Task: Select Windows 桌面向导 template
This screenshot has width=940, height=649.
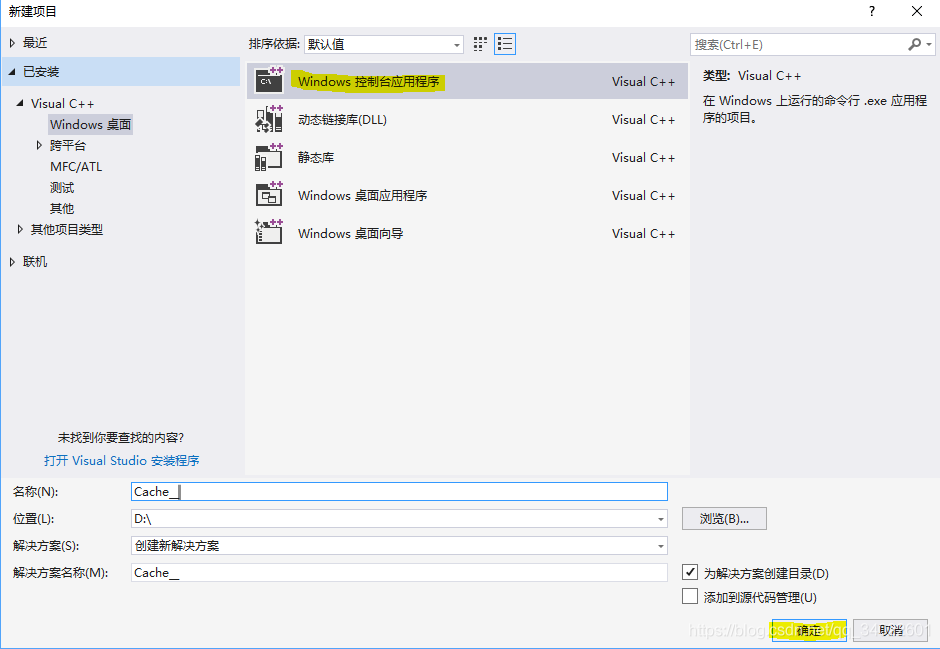Action: [467, 233]
